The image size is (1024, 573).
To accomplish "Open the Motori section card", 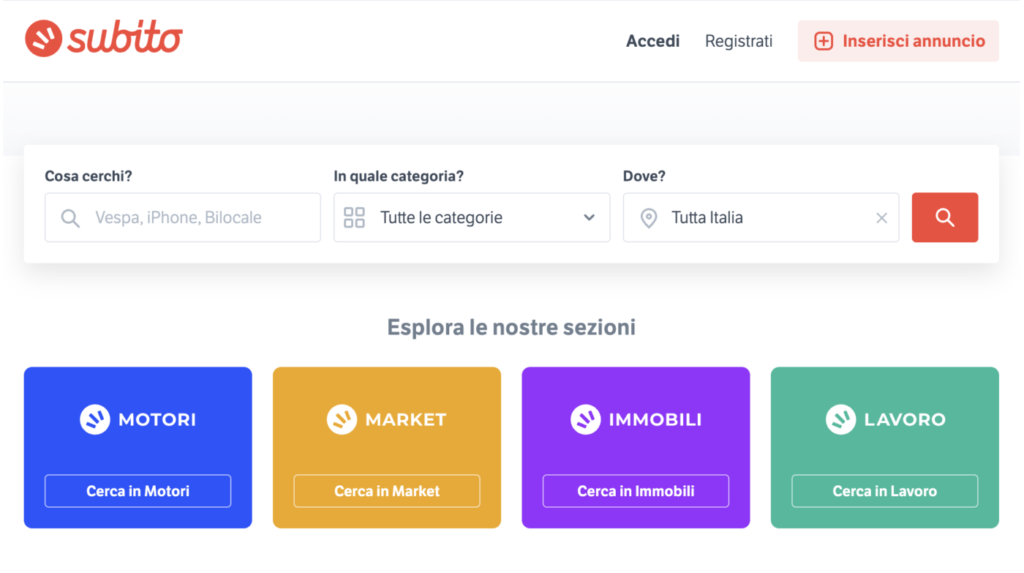I will pos(138,448).
